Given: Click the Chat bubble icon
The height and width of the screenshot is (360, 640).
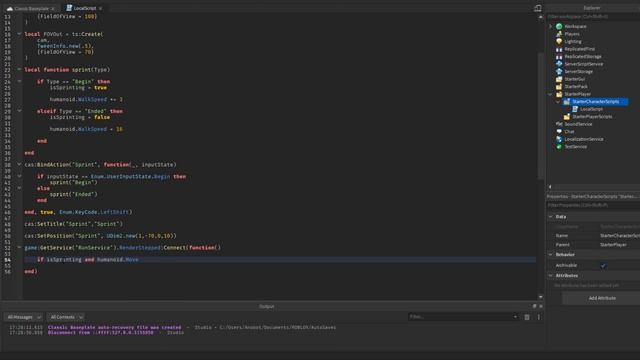Looking at the screenshot, I should [x=559, y=131].
